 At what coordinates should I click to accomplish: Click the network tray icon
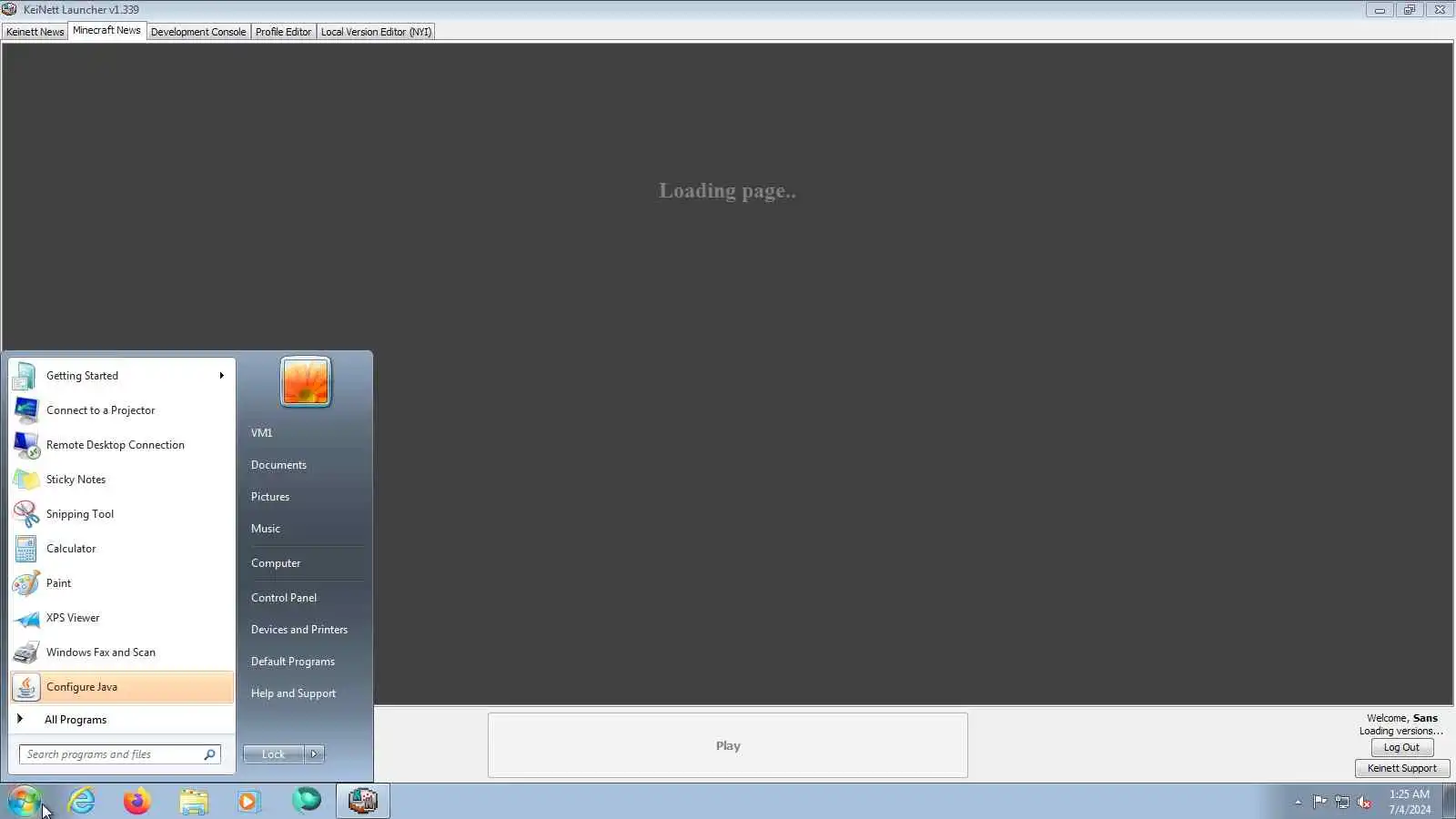(1342, 802)
